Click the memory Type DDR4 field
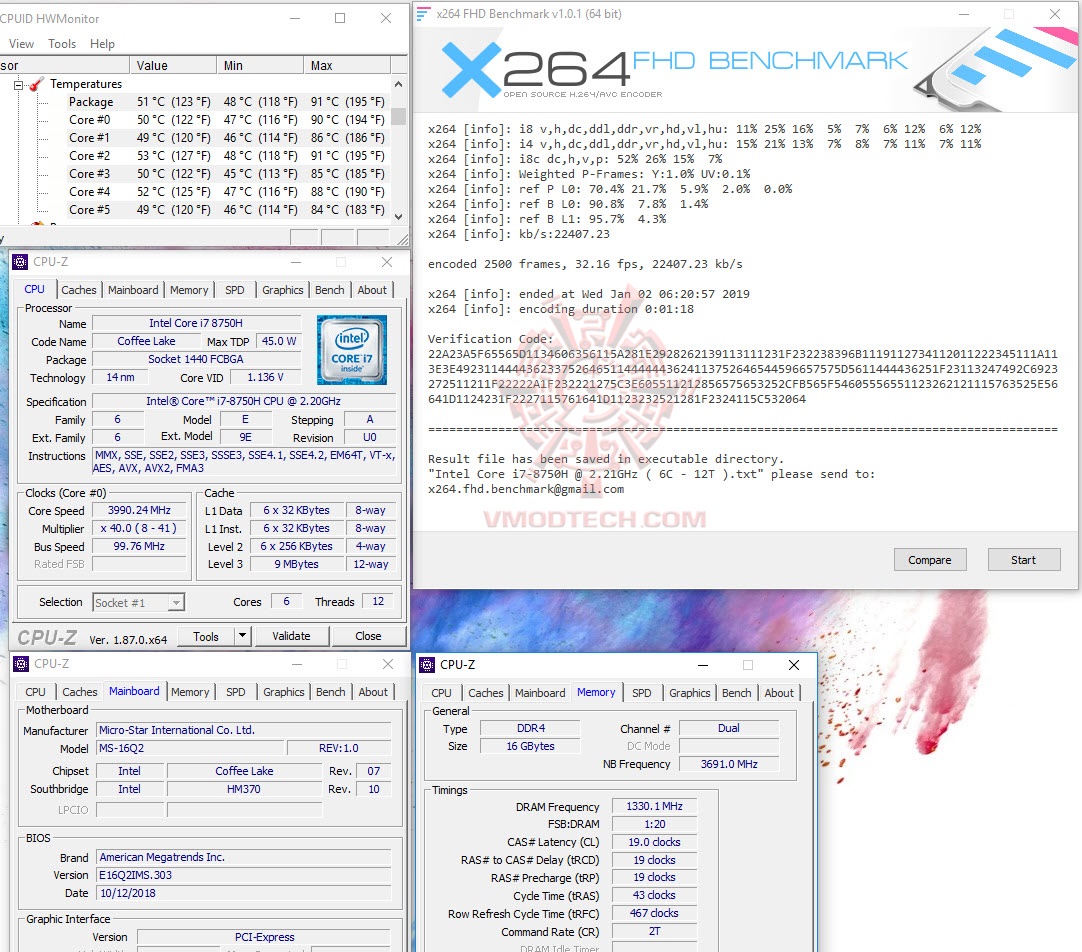 [531, 728]
